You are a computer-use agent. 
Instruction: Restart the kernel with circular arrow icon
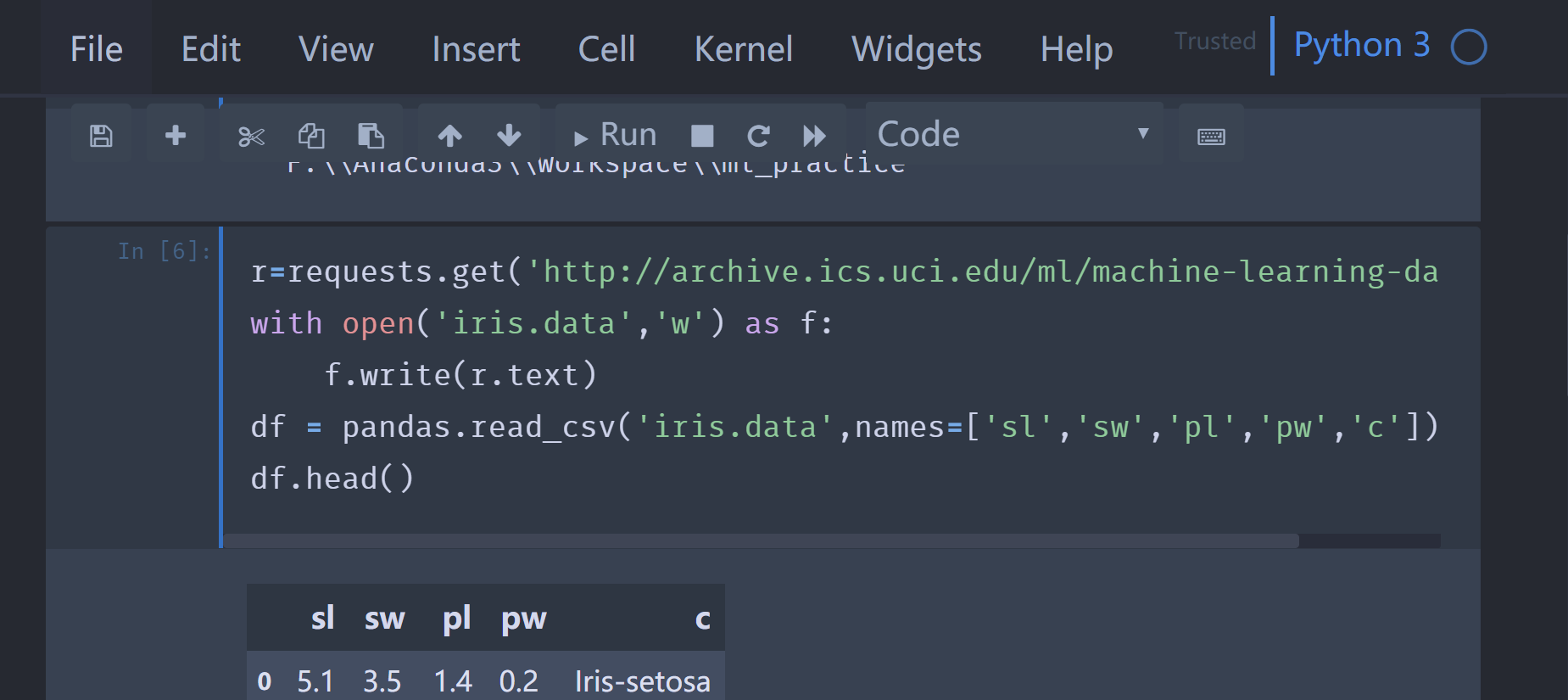click(758, 135)
